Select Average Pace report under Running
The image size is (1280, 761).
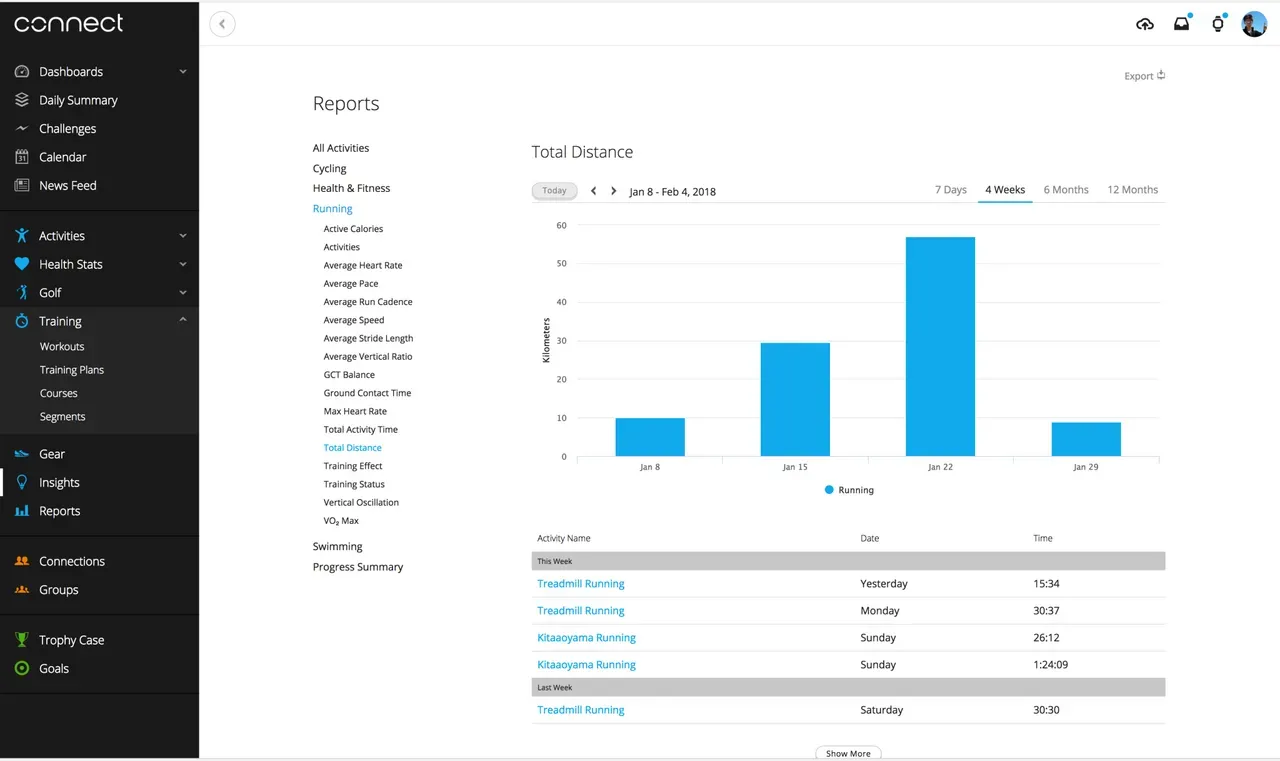point(351,284)
